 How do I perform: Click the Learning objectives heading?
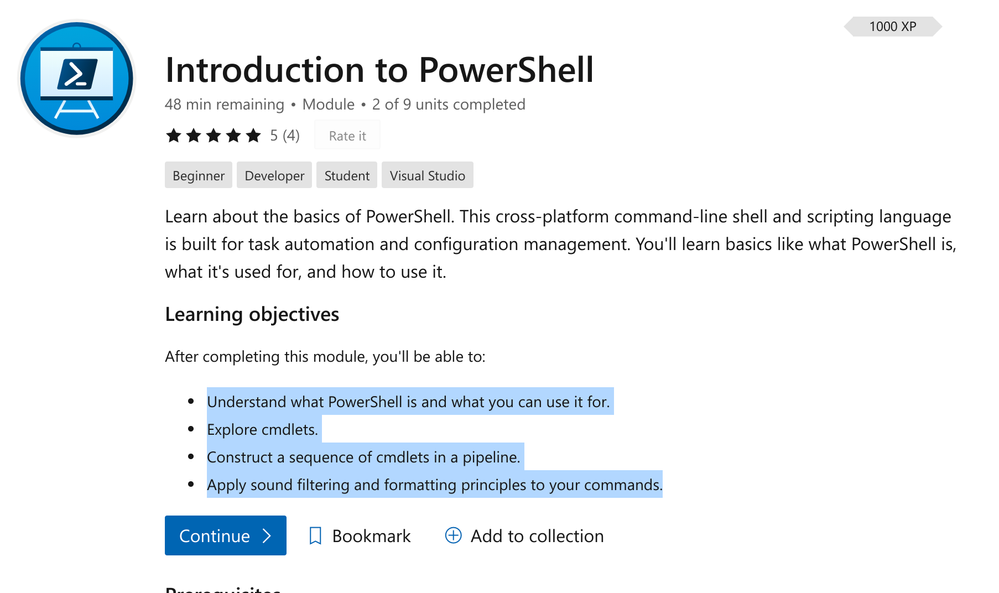[252, 314]
